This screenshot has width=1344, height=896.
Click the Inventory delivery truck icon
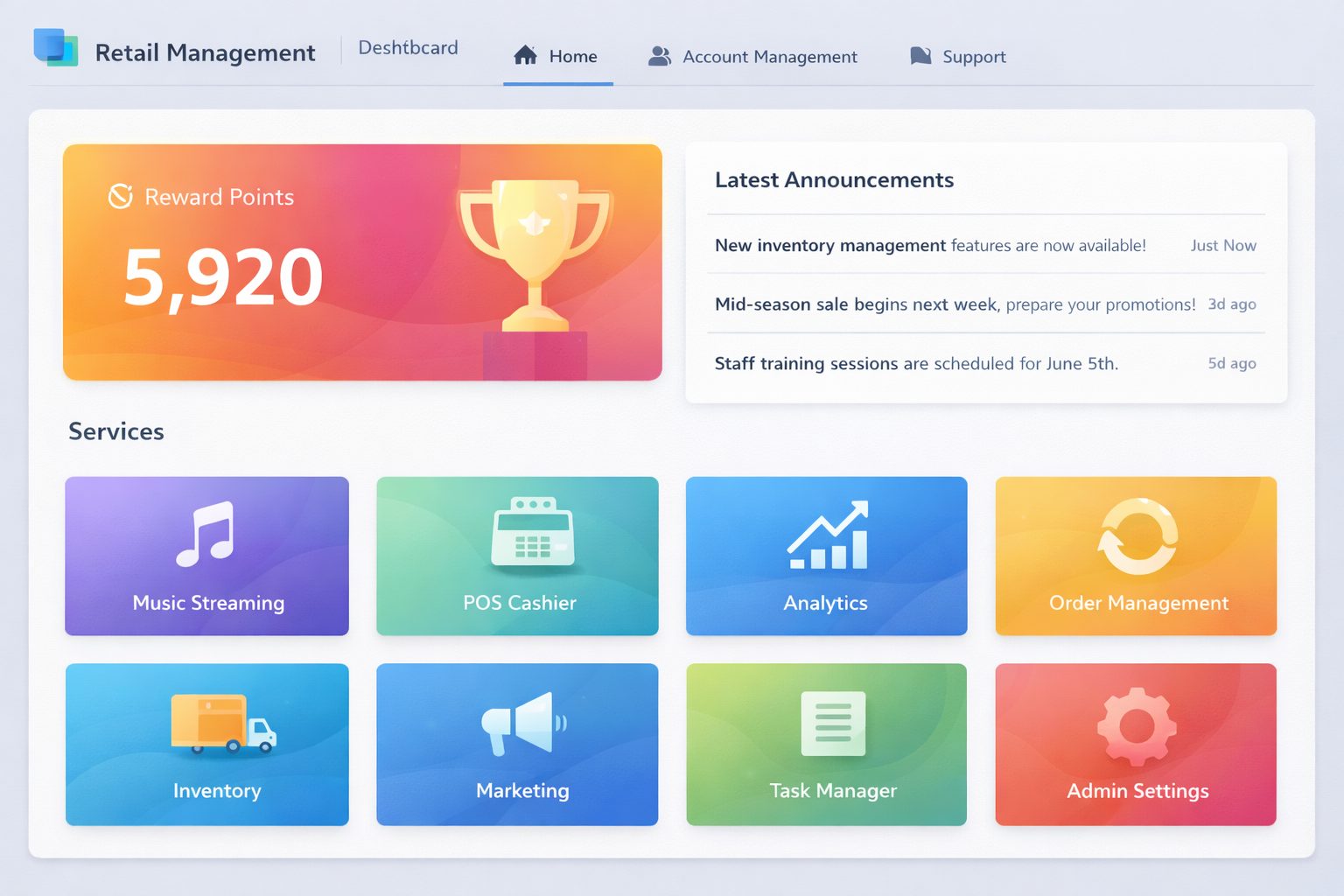click(223, 724)
